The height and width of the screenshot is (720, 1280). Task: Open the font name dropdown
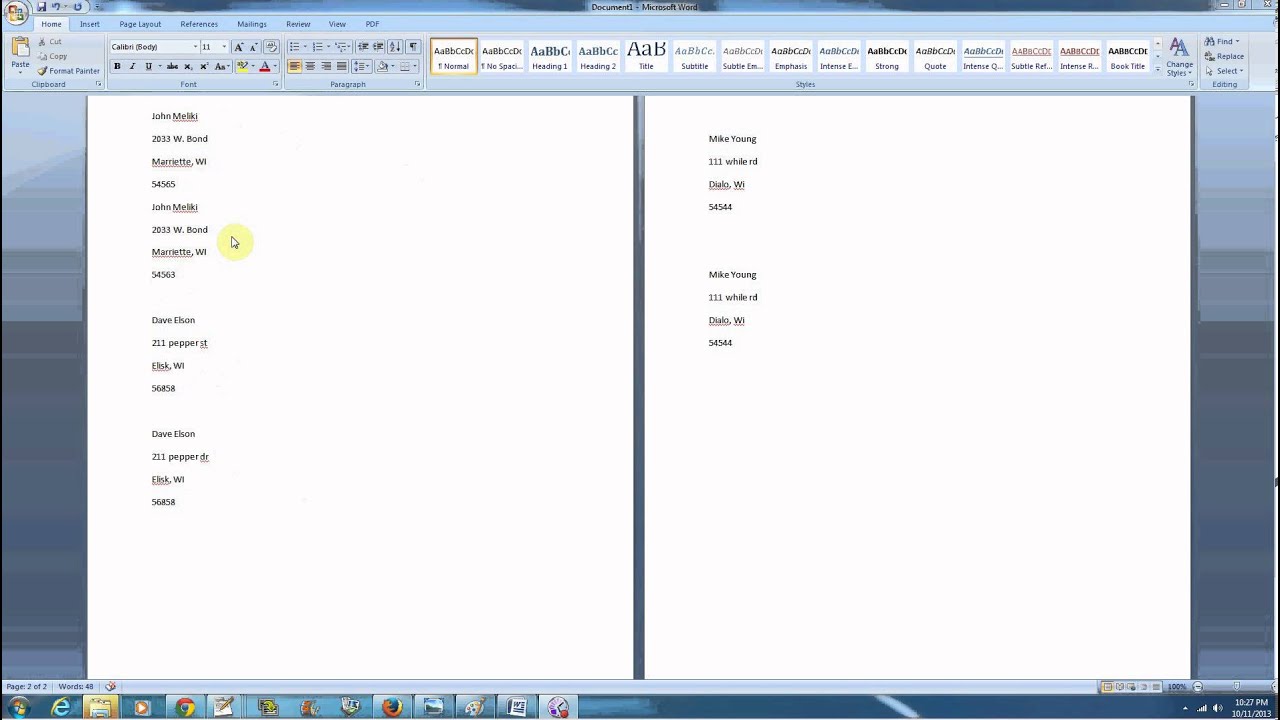[195, 47]
